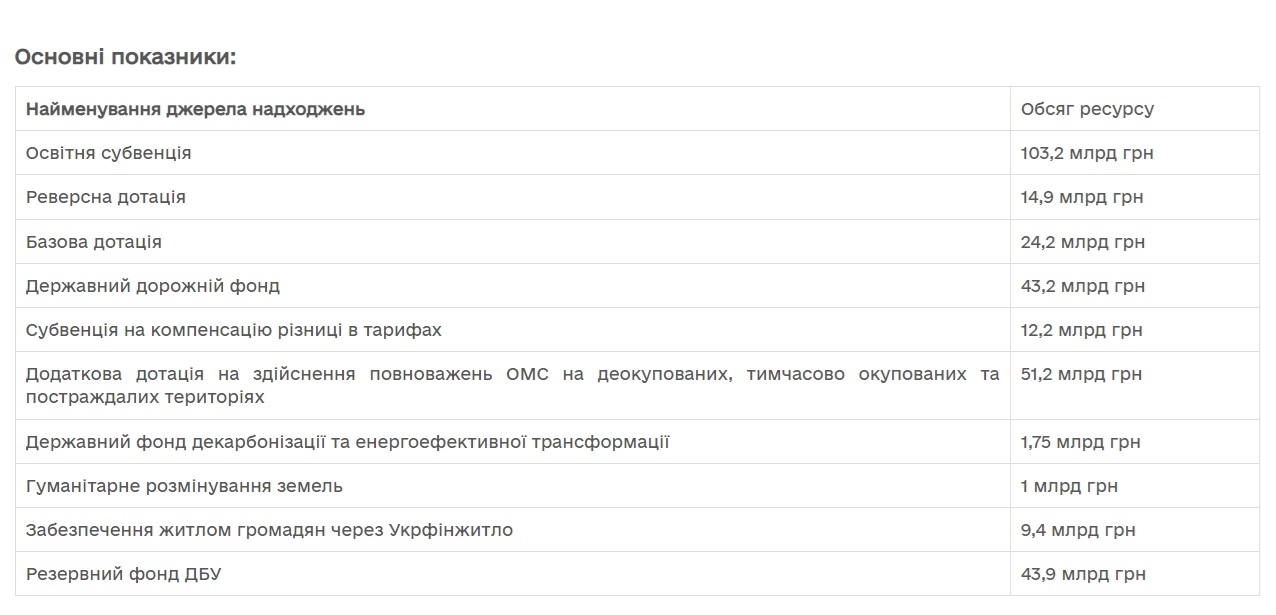Click the 'Основні показники:' heading
The image size is (1276, 615).
pyautogui.click(x=125, y=57)
